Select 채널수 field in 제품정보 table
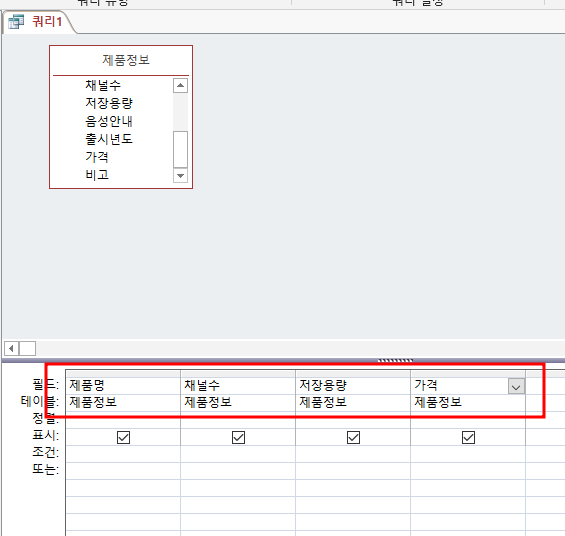Image resolution: width=565 pixels, height=536 pixels. point(103,85)
